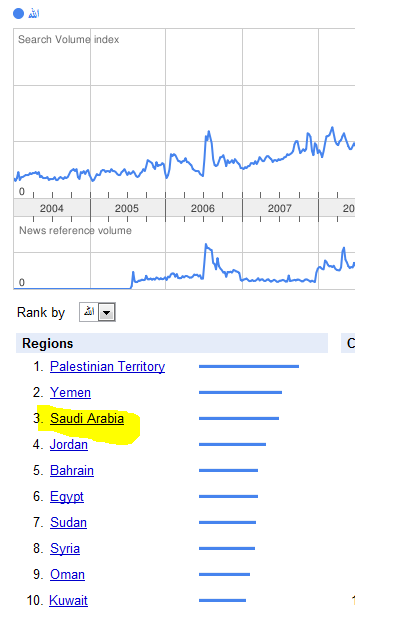
Task: Click the 2006 label on timeline axis
Action: [x=202, y=208]
